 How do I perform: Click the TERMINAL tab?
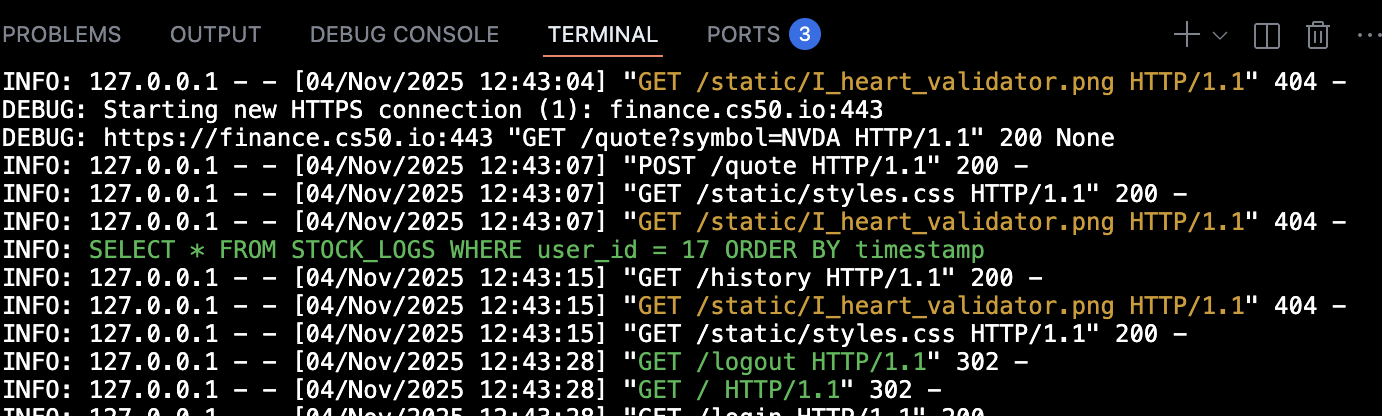(x=603, y=35)
